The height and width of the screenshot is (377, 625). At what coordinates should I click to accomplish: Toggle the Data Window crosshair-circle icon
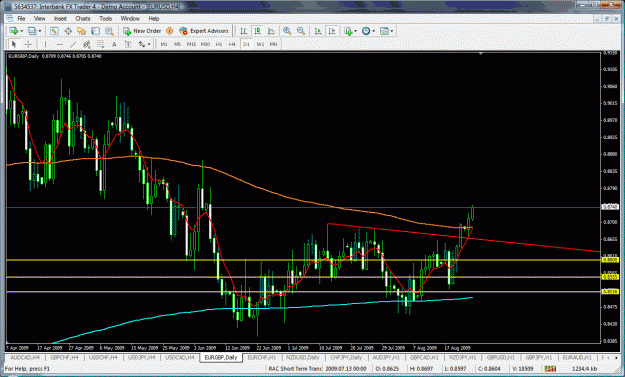tap(68, 31)
